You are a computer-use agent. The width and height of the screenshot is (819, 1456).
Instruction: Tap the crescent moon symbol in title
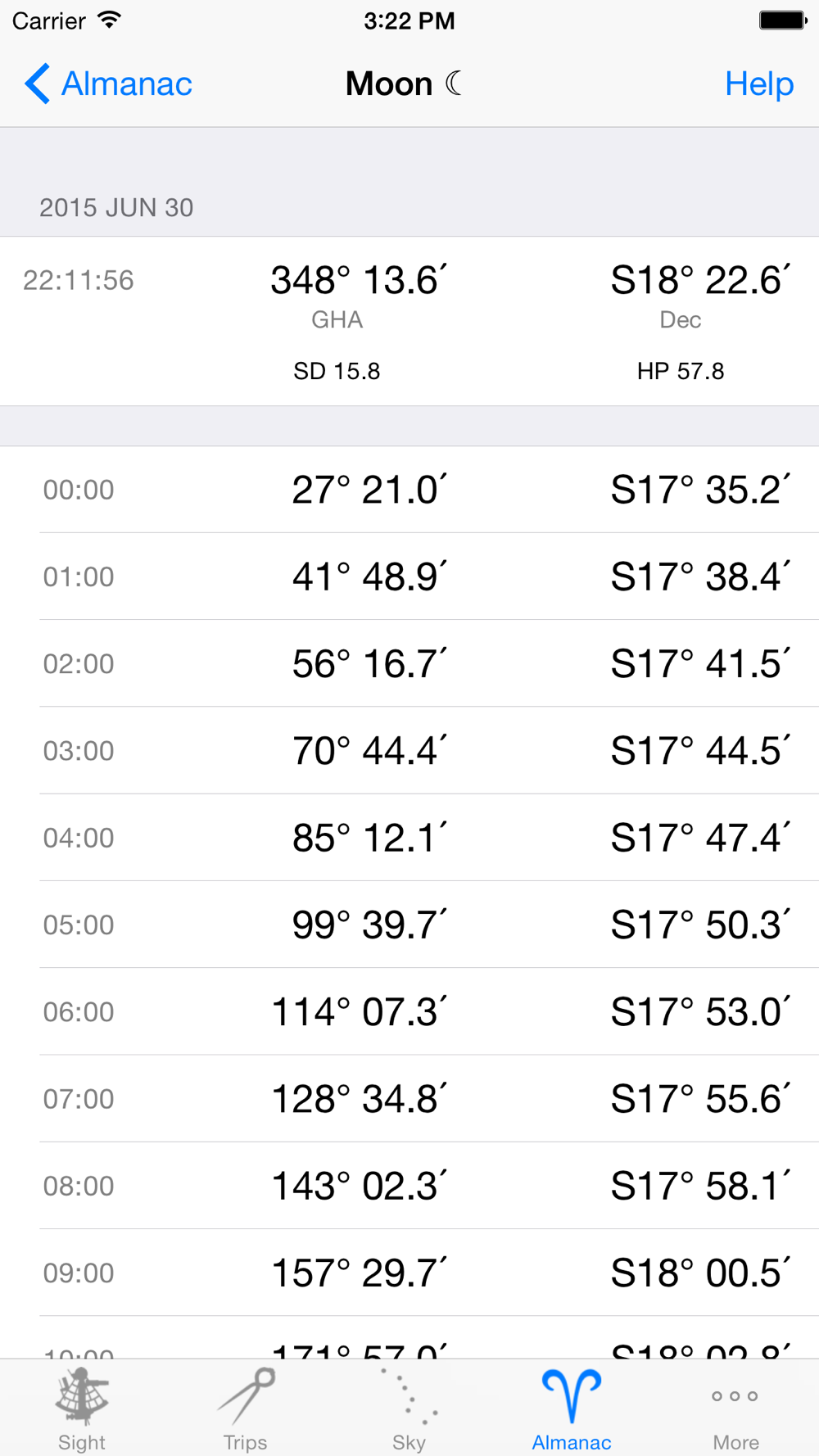point(455,83)
